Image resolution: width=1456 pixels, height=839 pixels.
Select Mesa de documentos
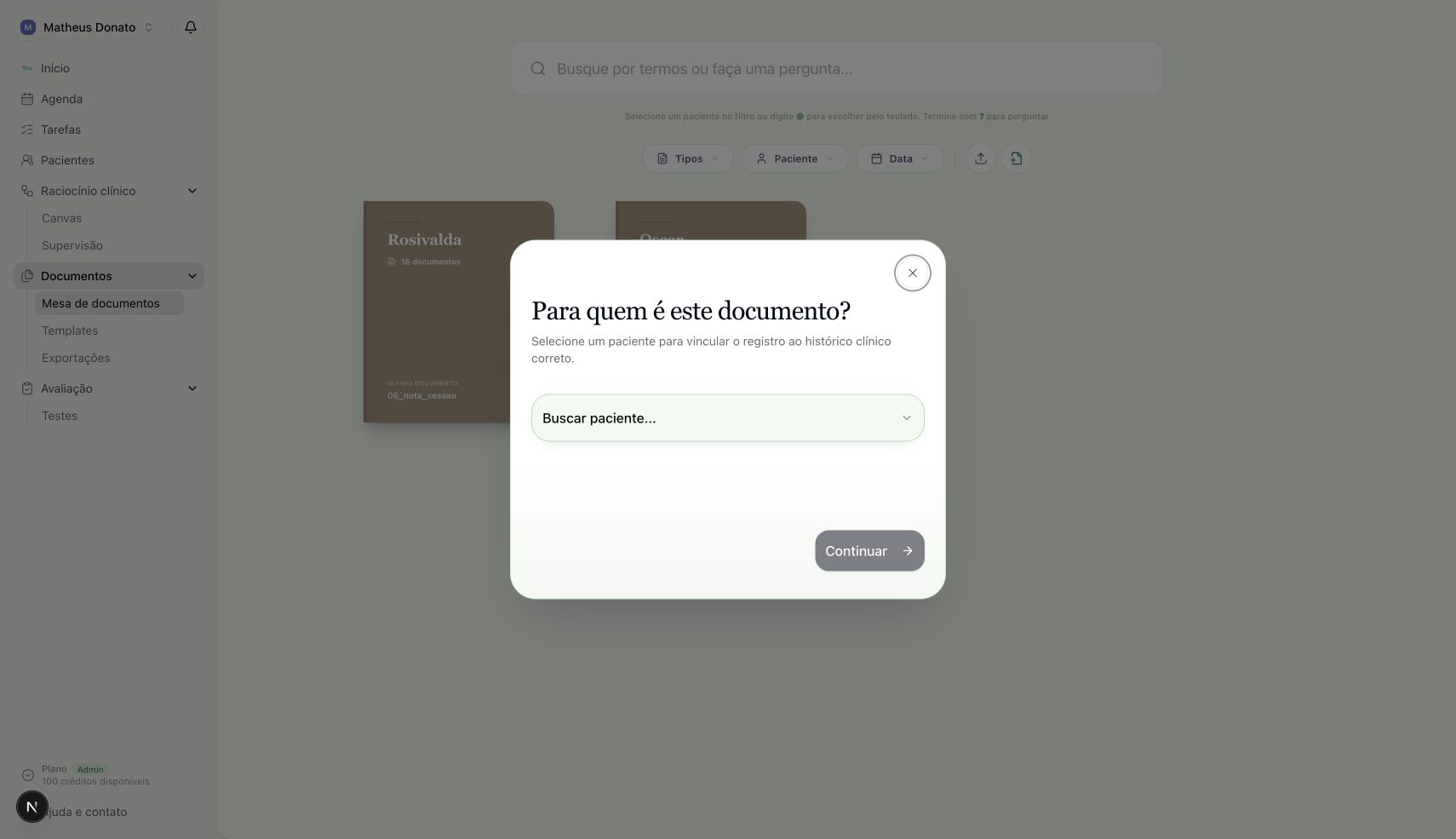pyautogui.click(x=109, y=303)
